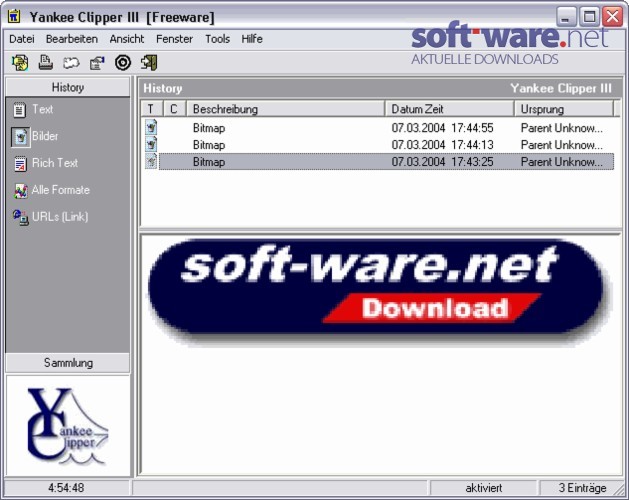Open the Hilfe menu
The height and width of the screenshot is (500, 629).
pos(252,39)
